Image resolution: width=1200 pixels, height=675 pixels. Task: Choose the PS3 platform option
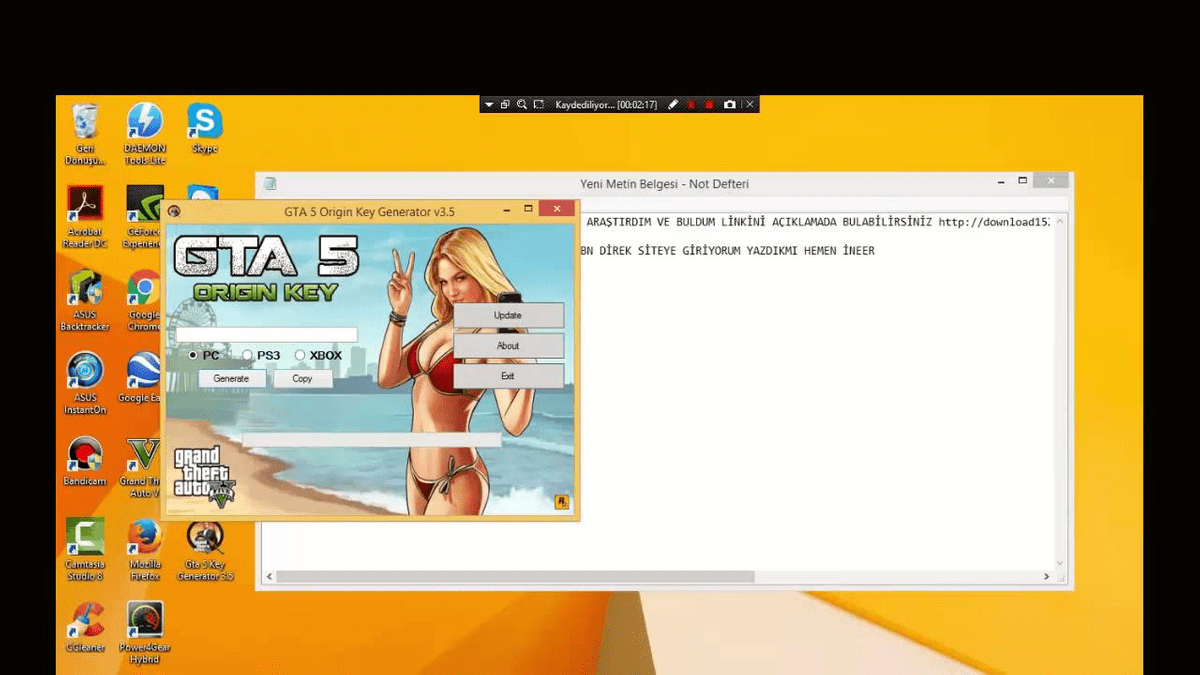click(x=248, y=355)
